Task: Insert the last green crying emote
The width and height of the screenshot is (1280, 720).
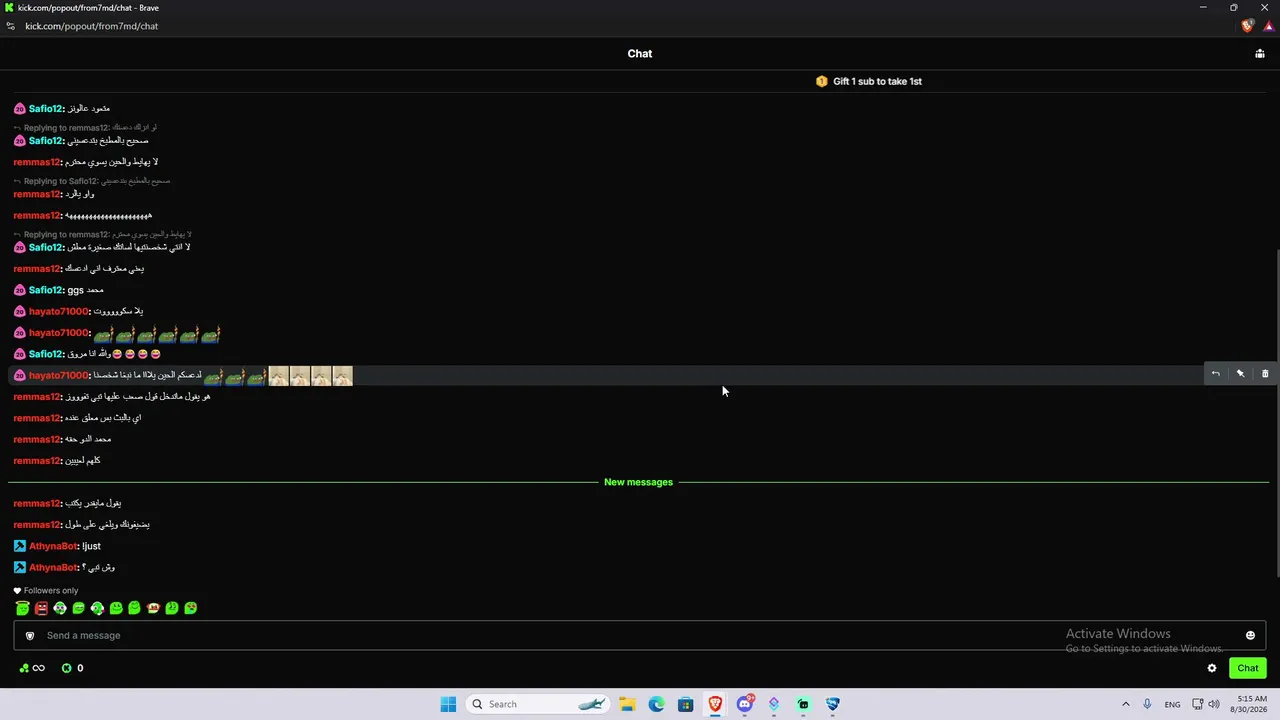Action: 190,608
